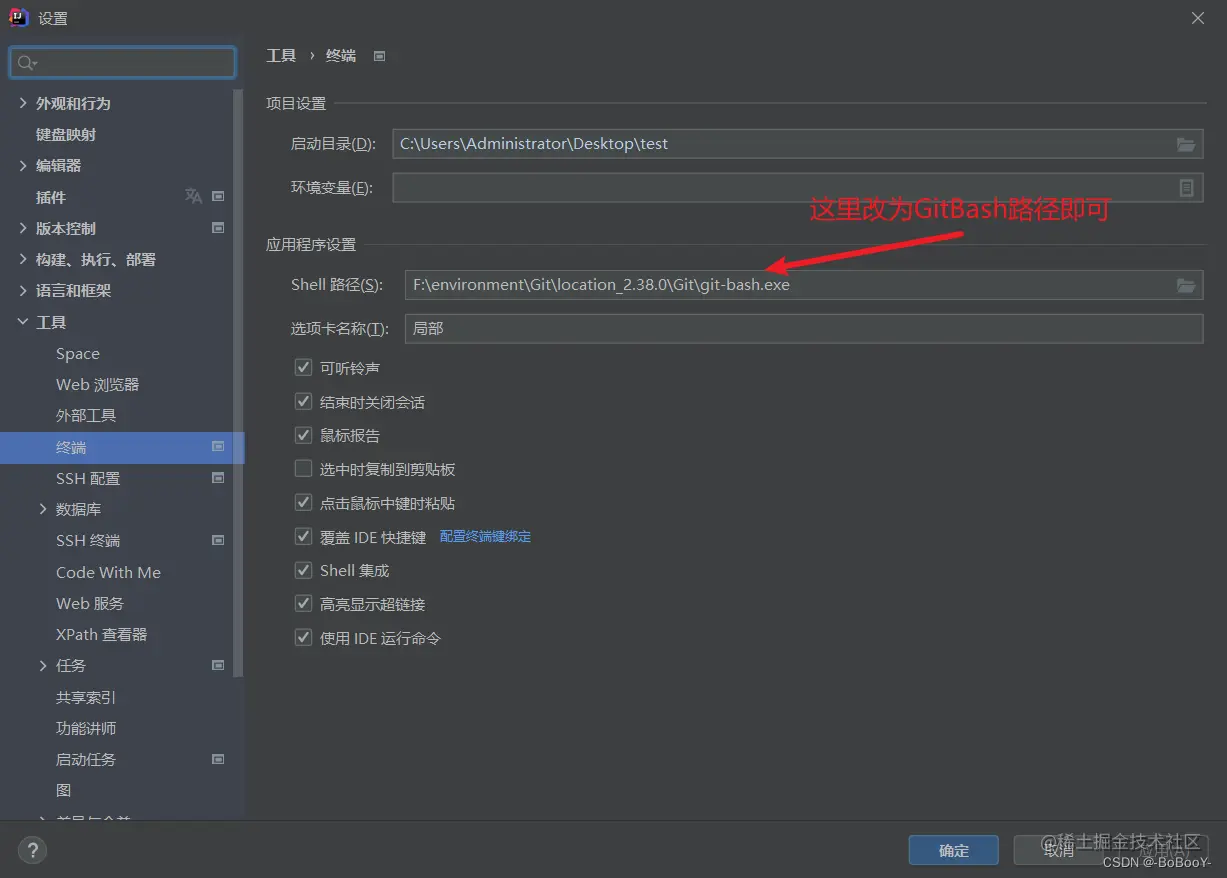This screenshot has width=1227, height=878.
Task: Select XPath 查看器 item
Action: pyautogui.click(x=101, y=634)
